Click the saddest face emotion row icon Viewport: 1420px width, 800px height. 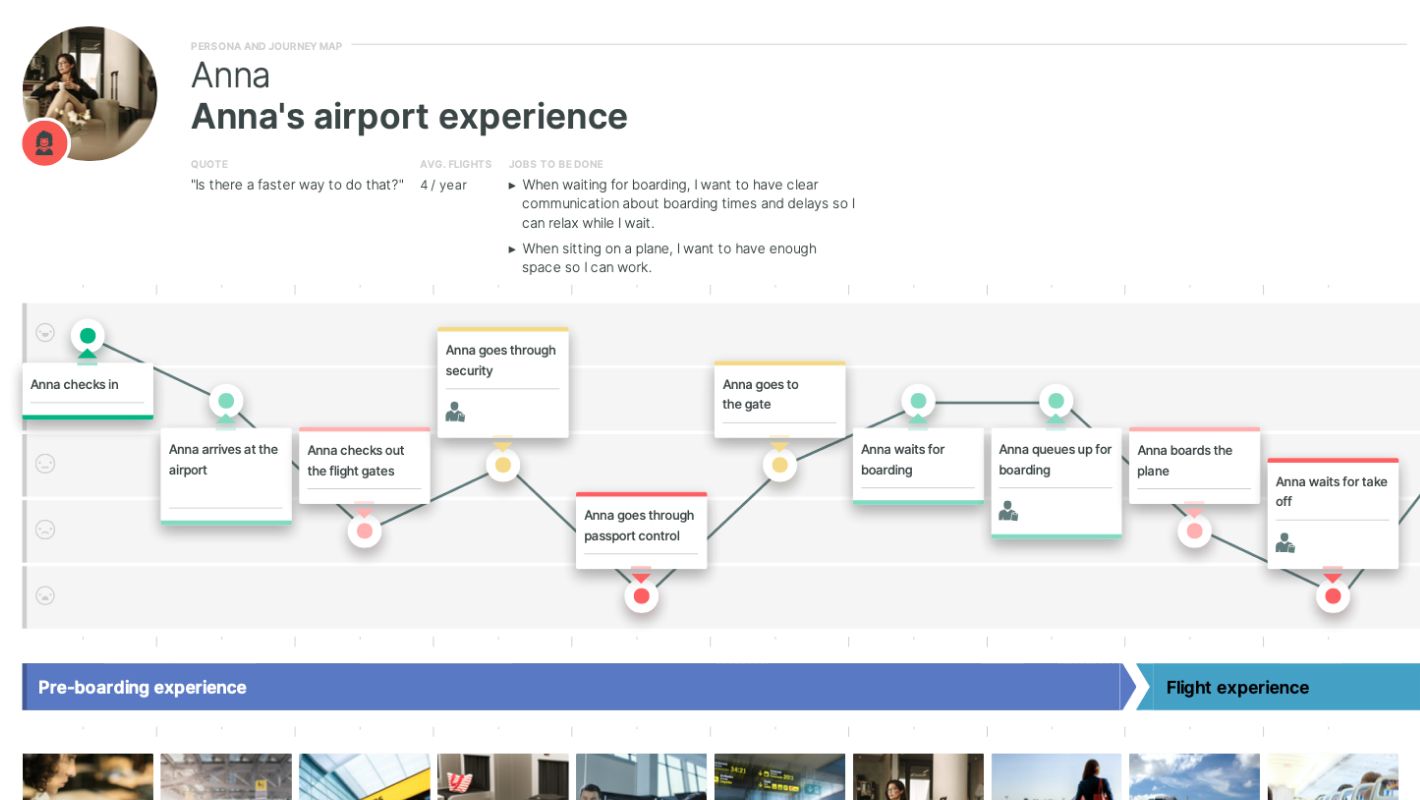coord(45,596)
